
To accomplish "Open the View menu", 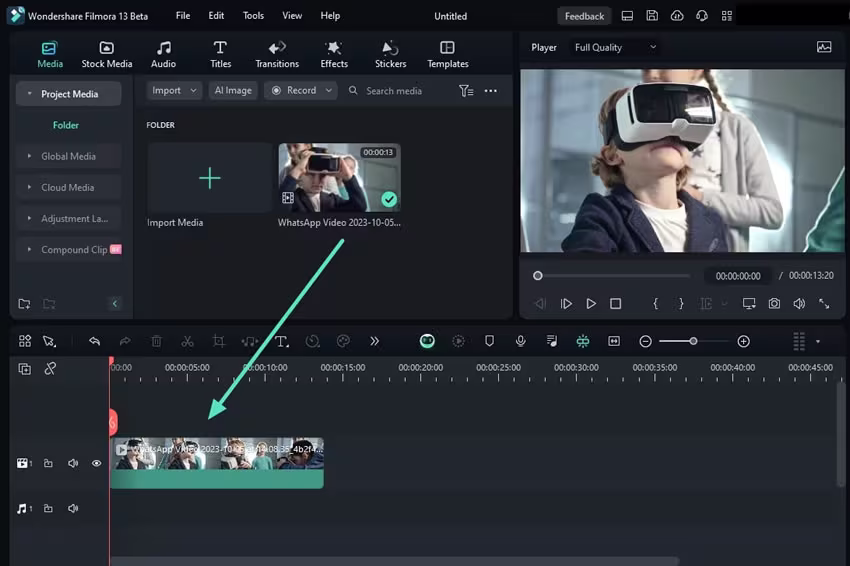I will (292, 16).
